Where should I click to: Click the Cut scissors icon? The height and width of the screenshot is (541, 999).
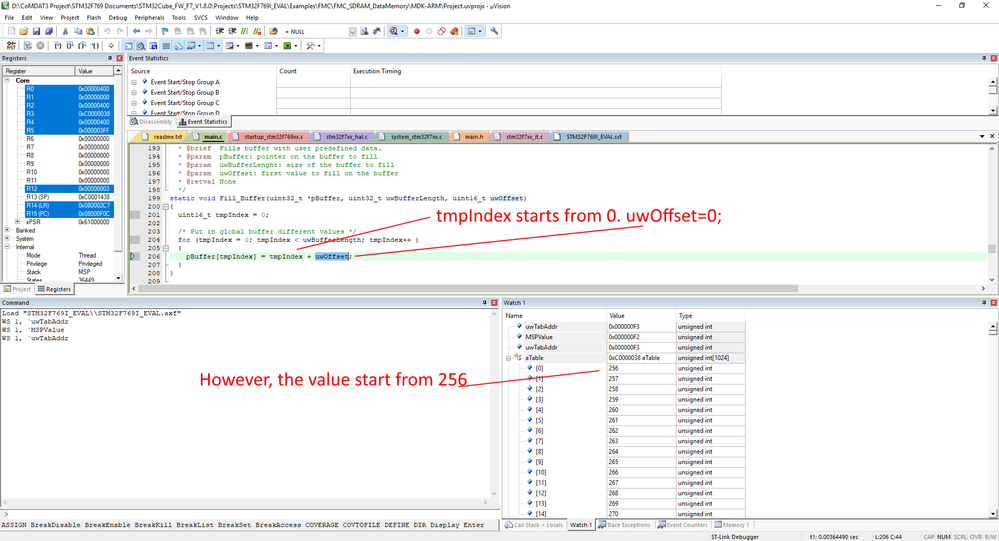coord(65,31)
